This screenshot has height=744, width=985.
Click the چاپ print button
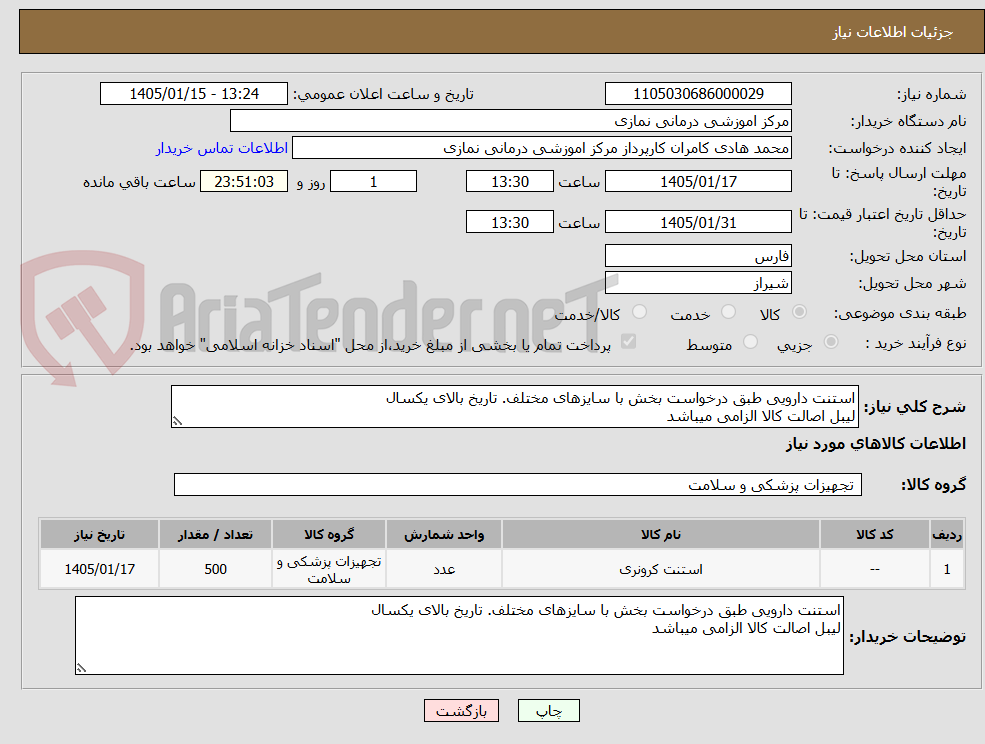[x=548, y=711]
